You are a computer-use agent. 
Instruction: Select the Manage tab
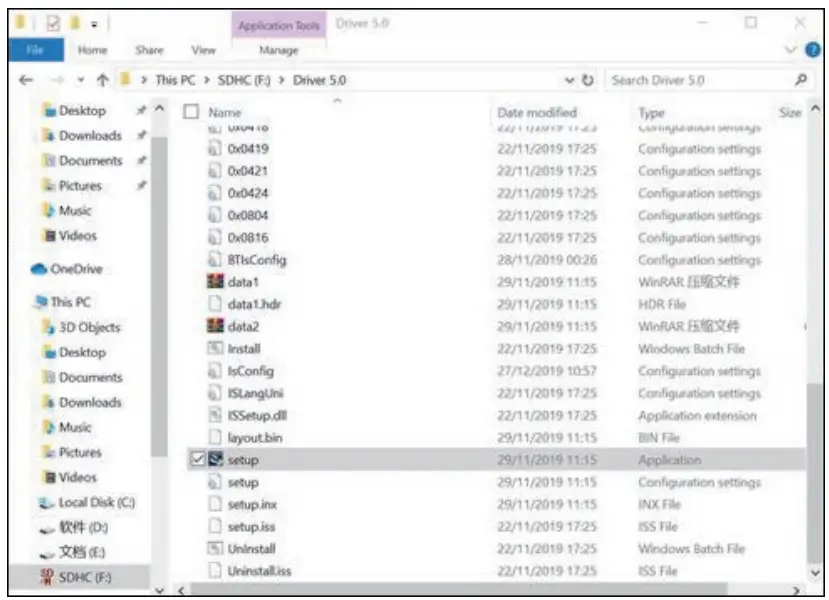(279, 51)
